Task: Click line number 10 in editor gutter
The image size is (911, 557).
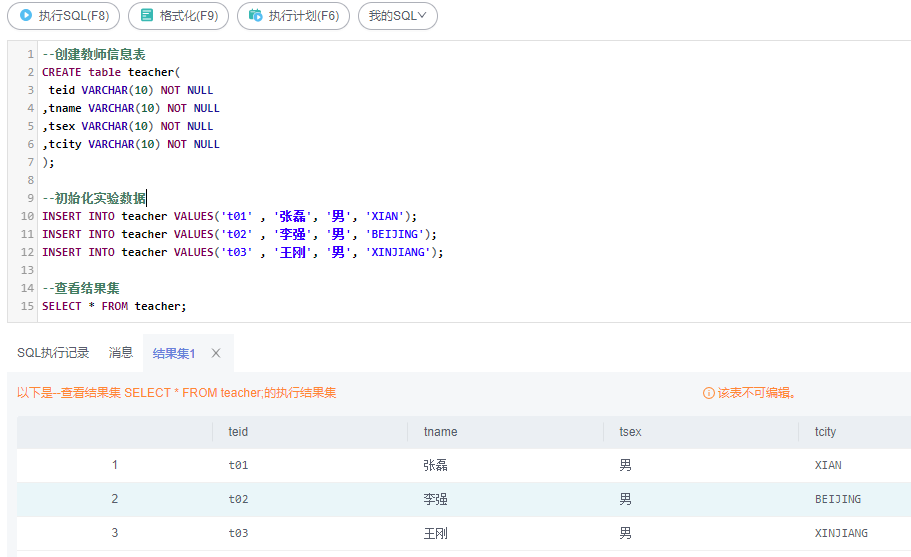Action: (x=26, y=216)
